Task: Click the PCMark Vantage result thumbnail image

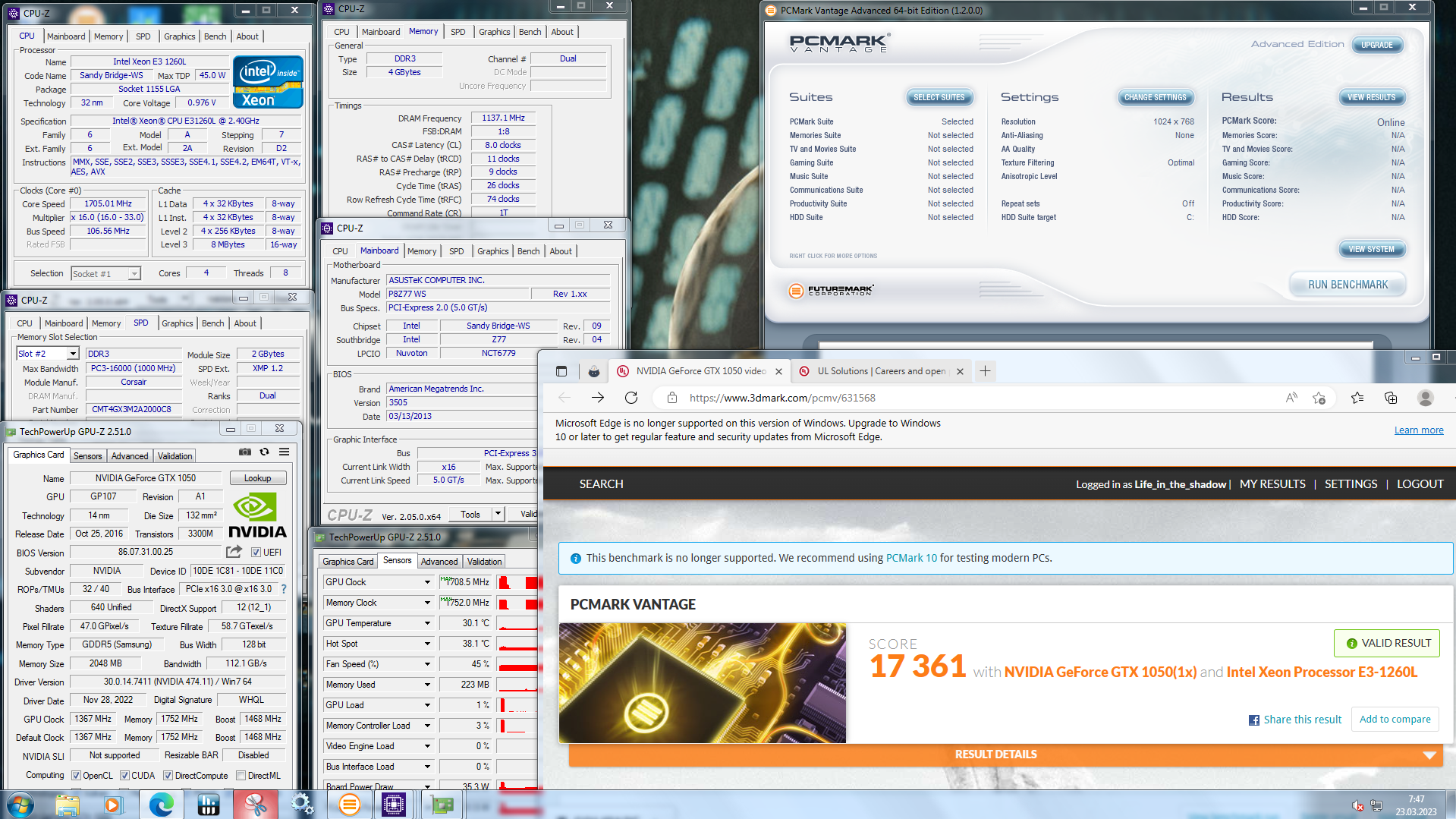Action: pos(703,683)
